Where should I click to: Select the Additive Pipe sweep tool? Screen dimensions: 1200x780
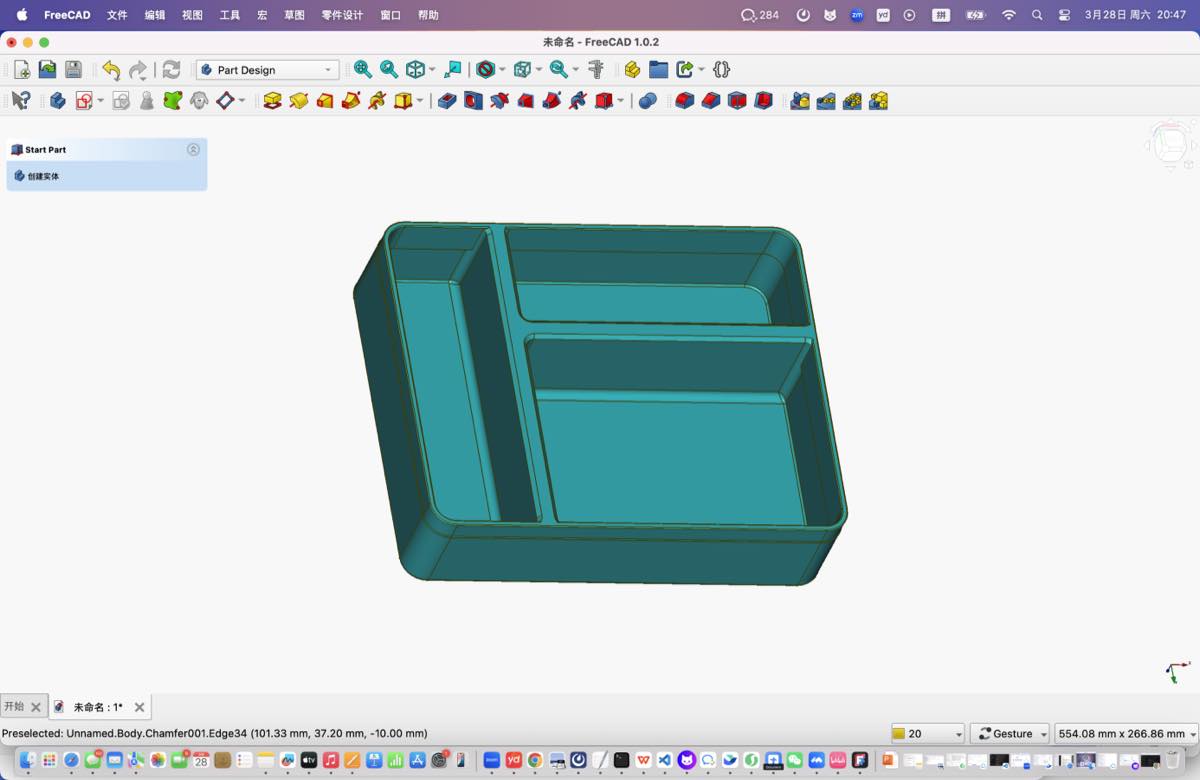point(351,101)
